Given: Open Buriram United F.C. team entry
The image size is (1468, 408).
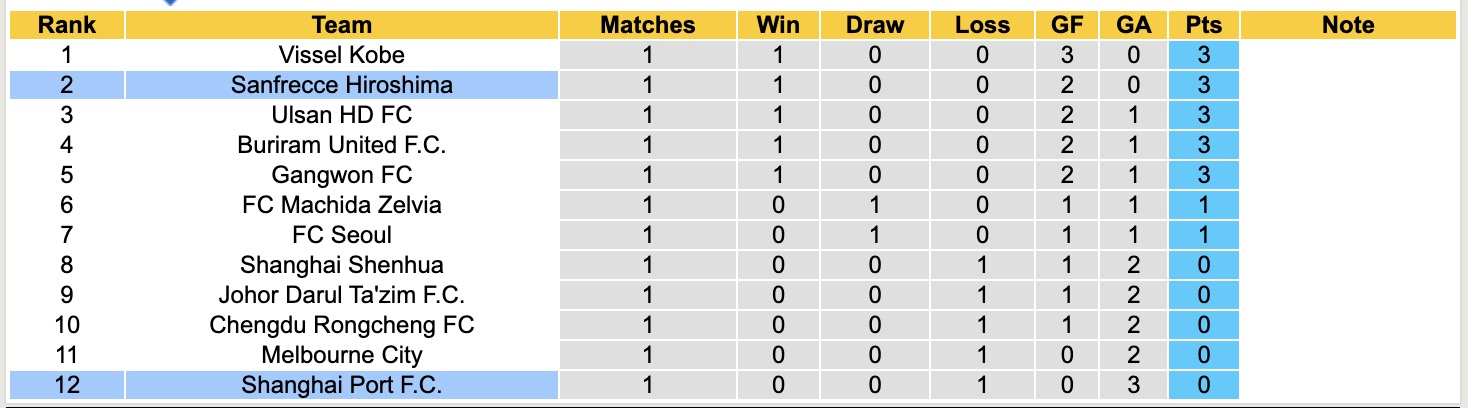Looking at the screenshot, I should click(341, 145).
